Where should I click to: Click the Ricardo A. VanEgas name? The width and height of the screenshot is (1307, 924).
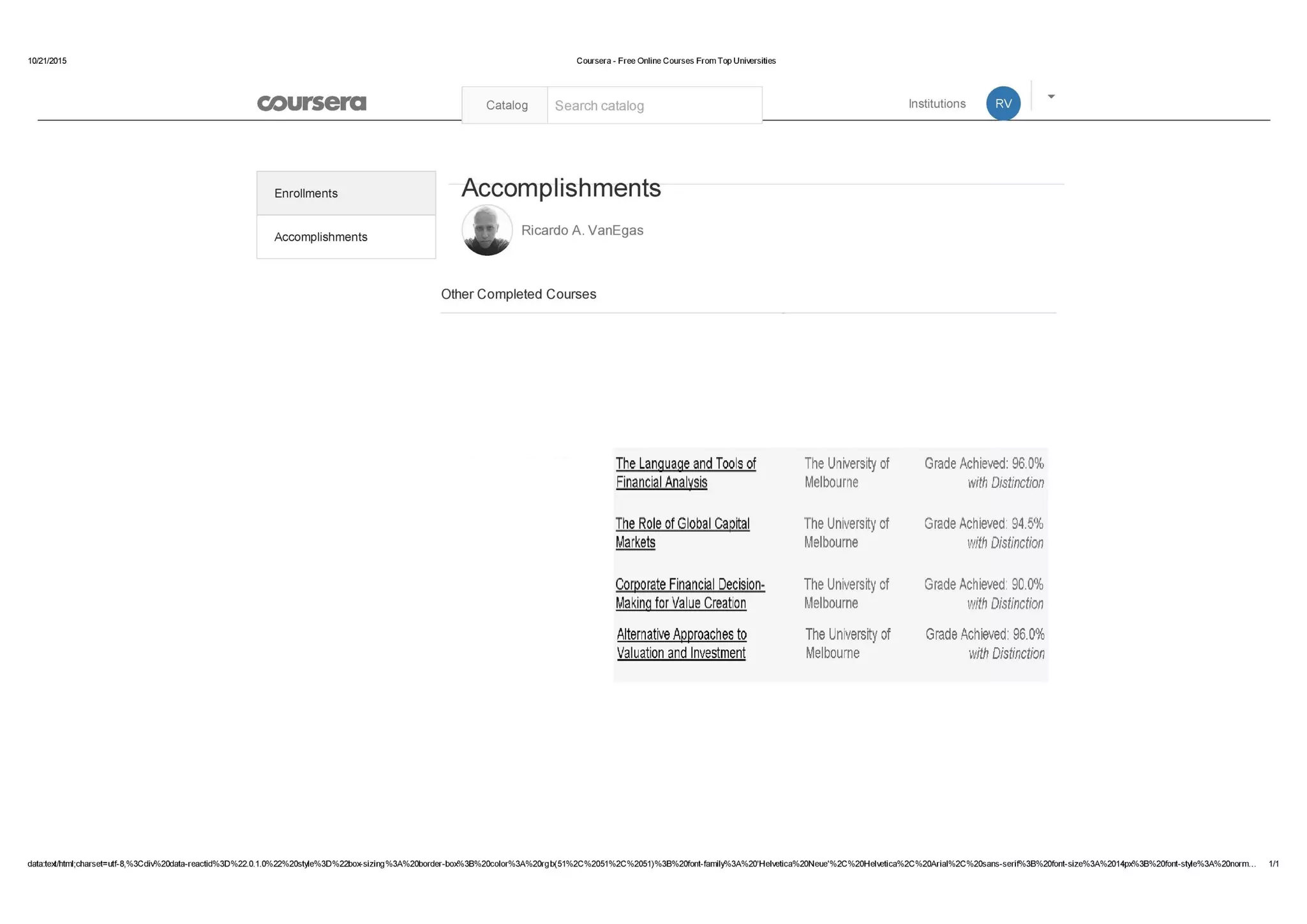[x=582, y=230]
